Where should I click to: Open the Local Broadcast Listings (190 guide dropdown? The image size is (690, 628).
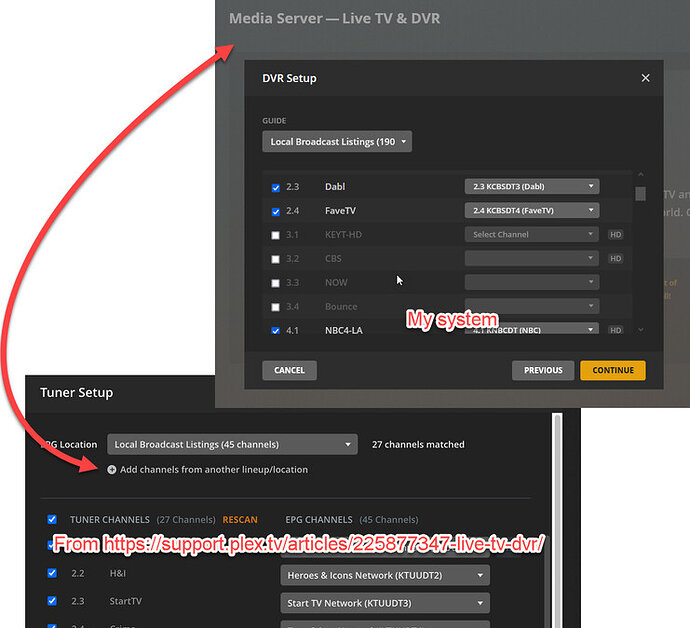(x=337, y=142)
